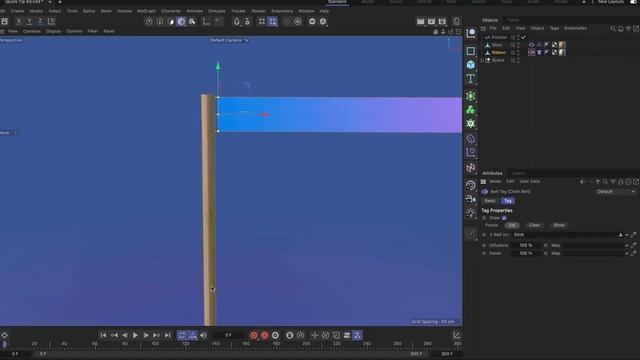This screenshot has width=640, height=360.
Task: Open the Move tool options dropdown in viewport
Action: [x=16, y=133]
